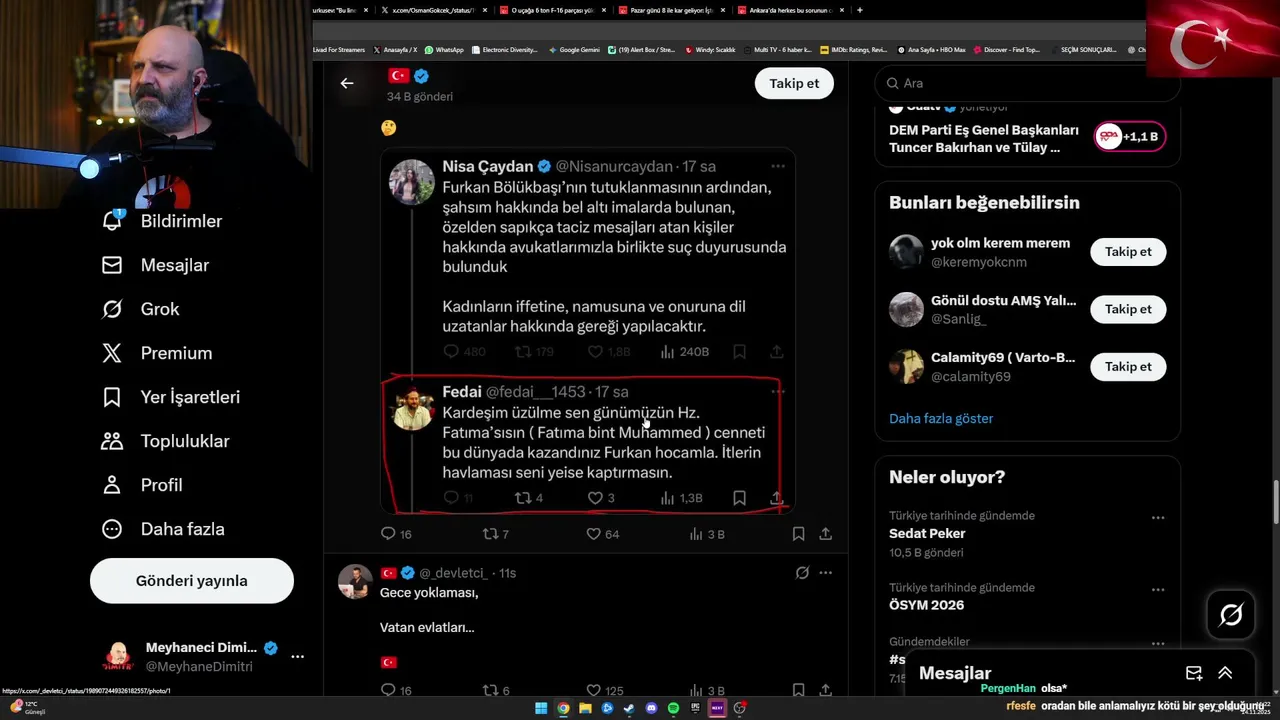Expand Daha fazla sidebar menu
Image resolution: width=1280 pixels, height=720 pixels.
tap(163, 529)
